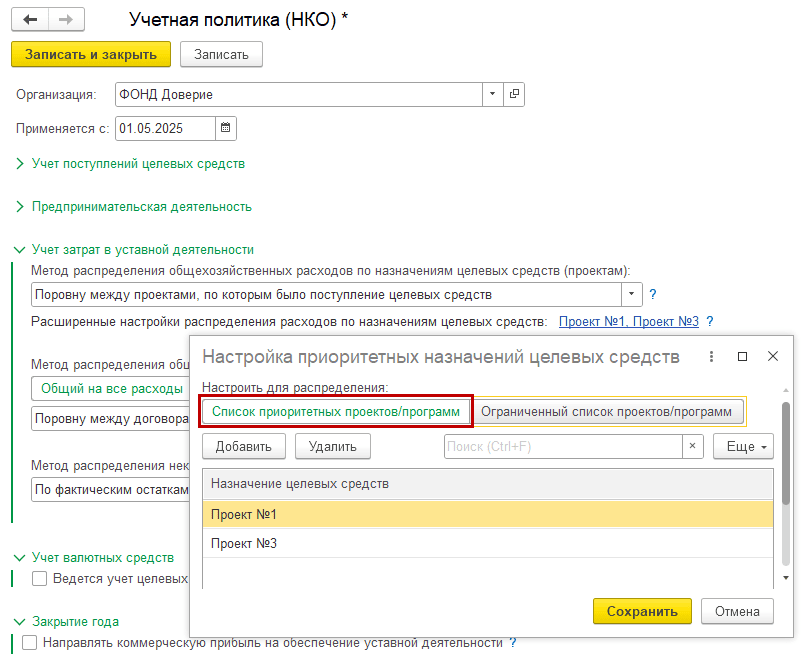Switch to Ограниченный список проектов/программ tab
This screenshot has width=808, height=654.
pyautogui.click(x=609, y=411)
